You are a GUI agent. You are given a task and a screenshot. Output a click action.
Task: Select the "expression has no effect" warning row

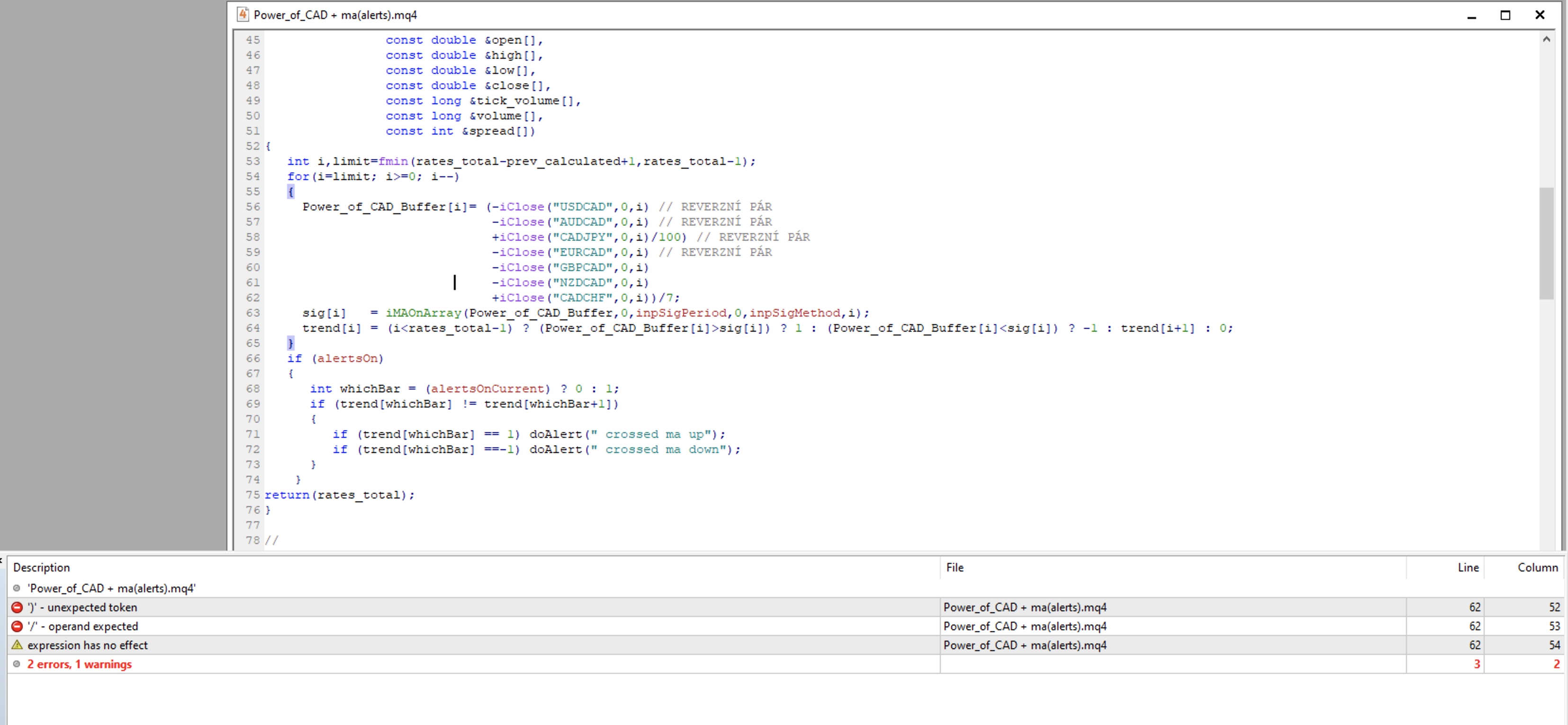88,644
